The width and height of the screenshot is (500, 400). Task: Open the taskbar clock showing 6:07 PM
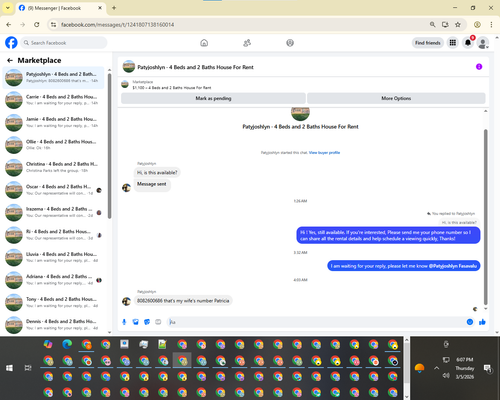(x=465, y=368)
